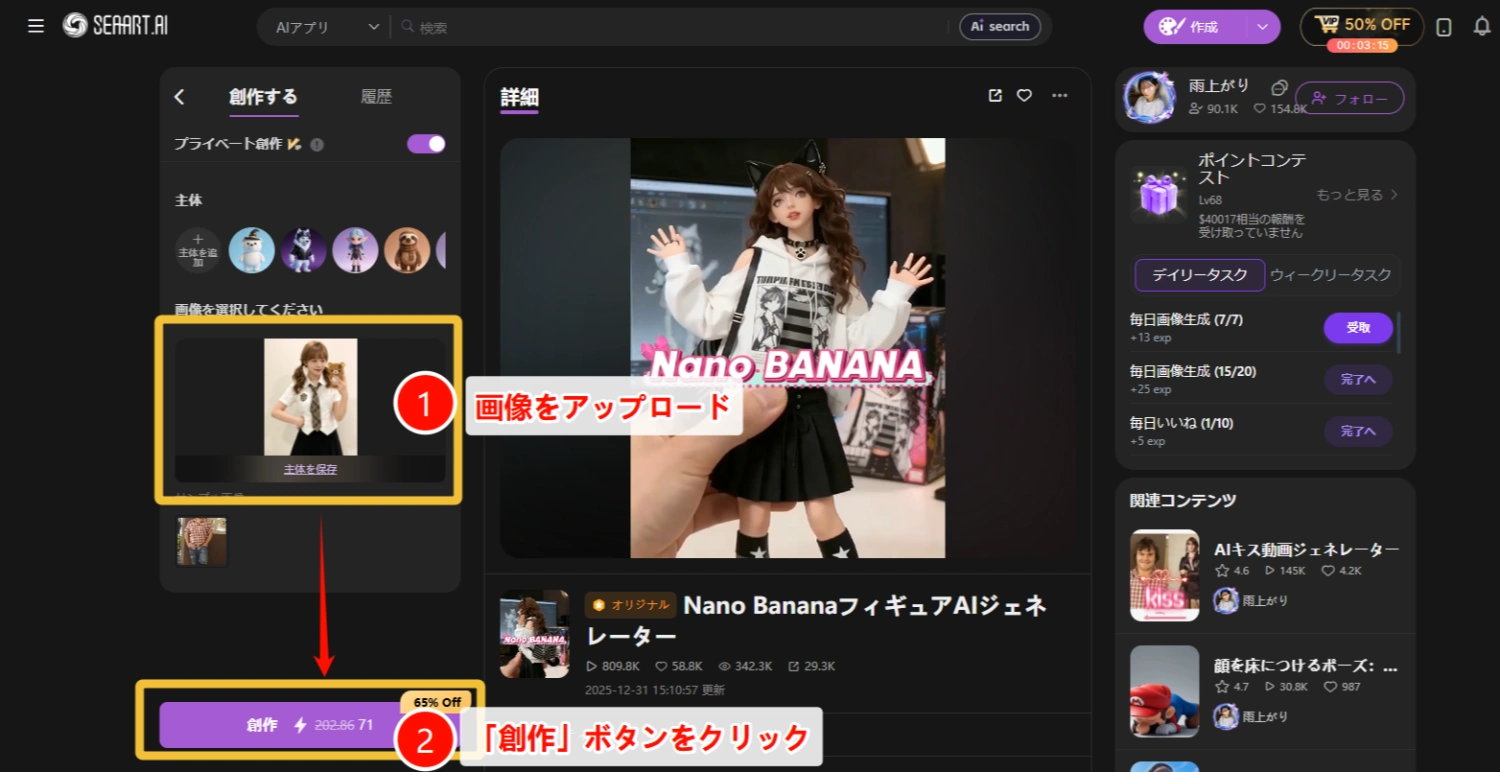Click the 342.3K views count

744,666
